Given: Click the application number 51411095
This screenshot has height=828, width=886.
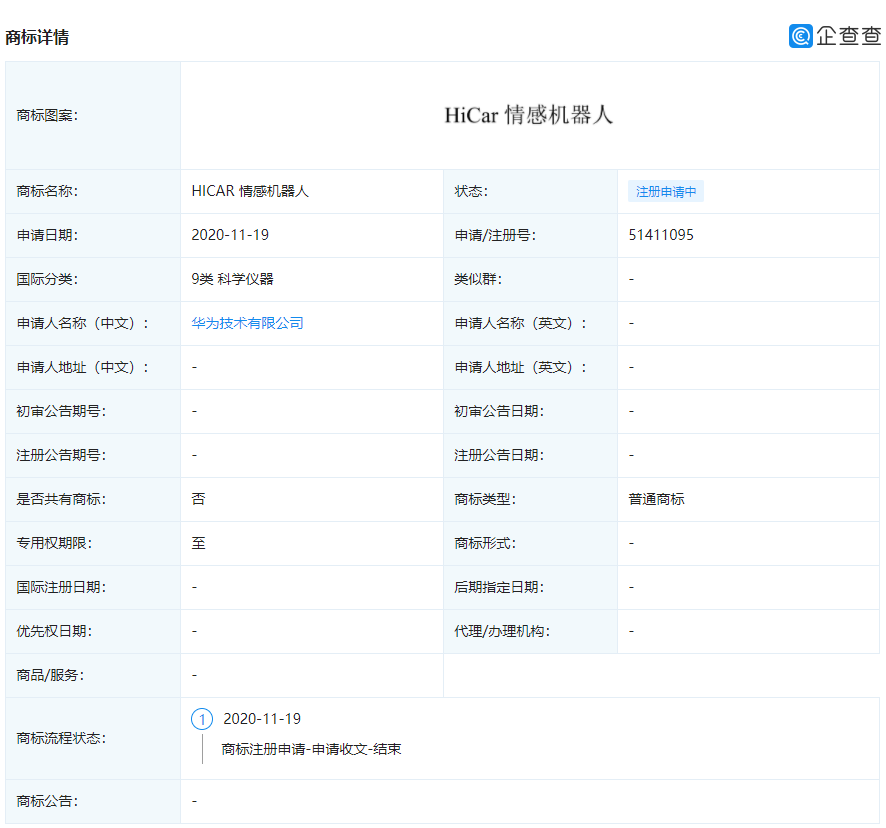Looking at the screenshot, I should pos(661,235).
